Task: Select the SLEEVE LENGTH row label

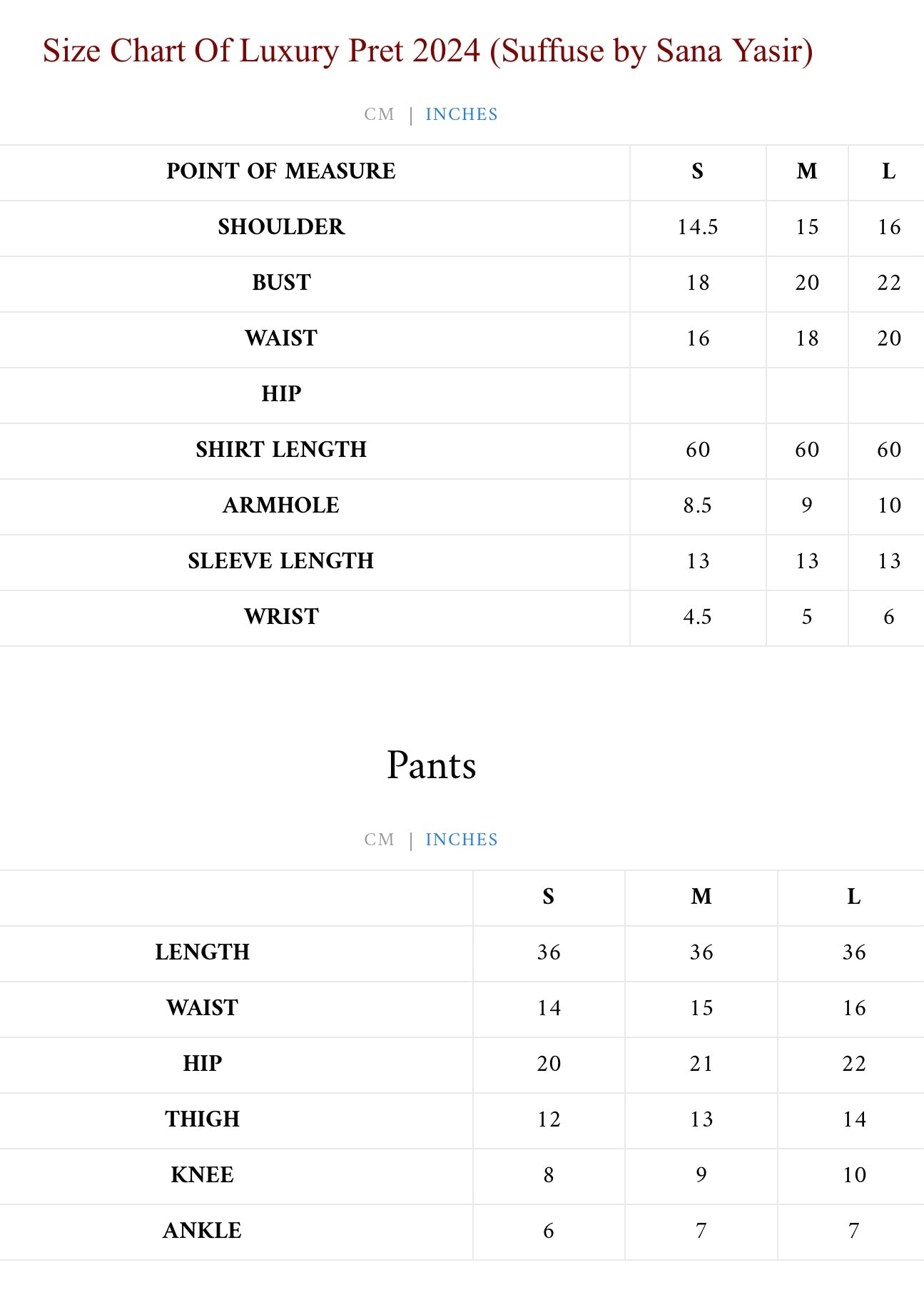Action: pos(281,561)
